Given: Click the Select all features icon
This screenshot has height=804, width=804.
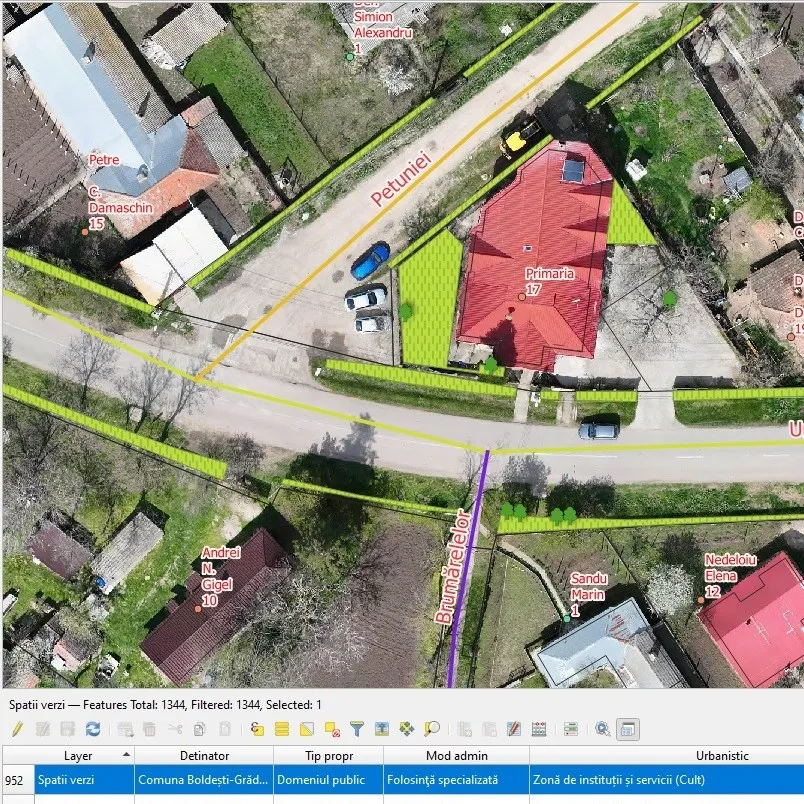Looking at the screenshot, I should (282, 729).
